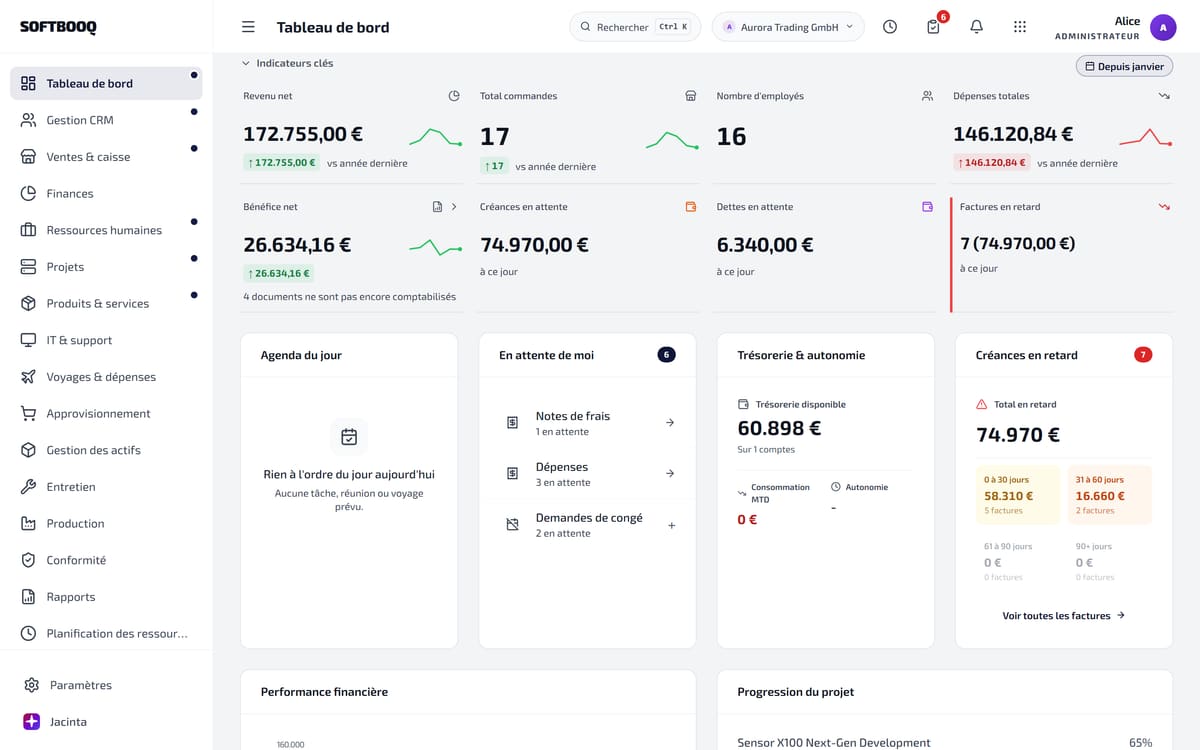Screen dimensions: 1200x750
Task: Click the Total commandes store icon
Action: 691,96
